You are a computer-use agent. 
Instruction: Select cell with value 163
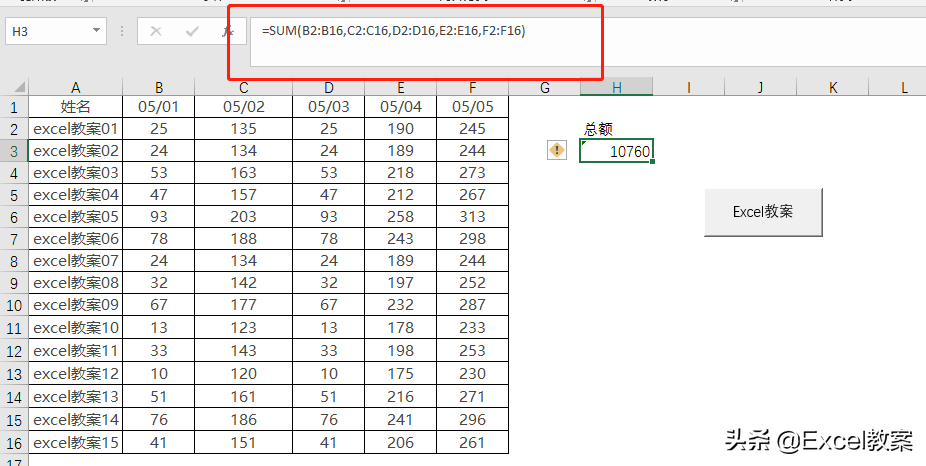click(x=243, y=173)
